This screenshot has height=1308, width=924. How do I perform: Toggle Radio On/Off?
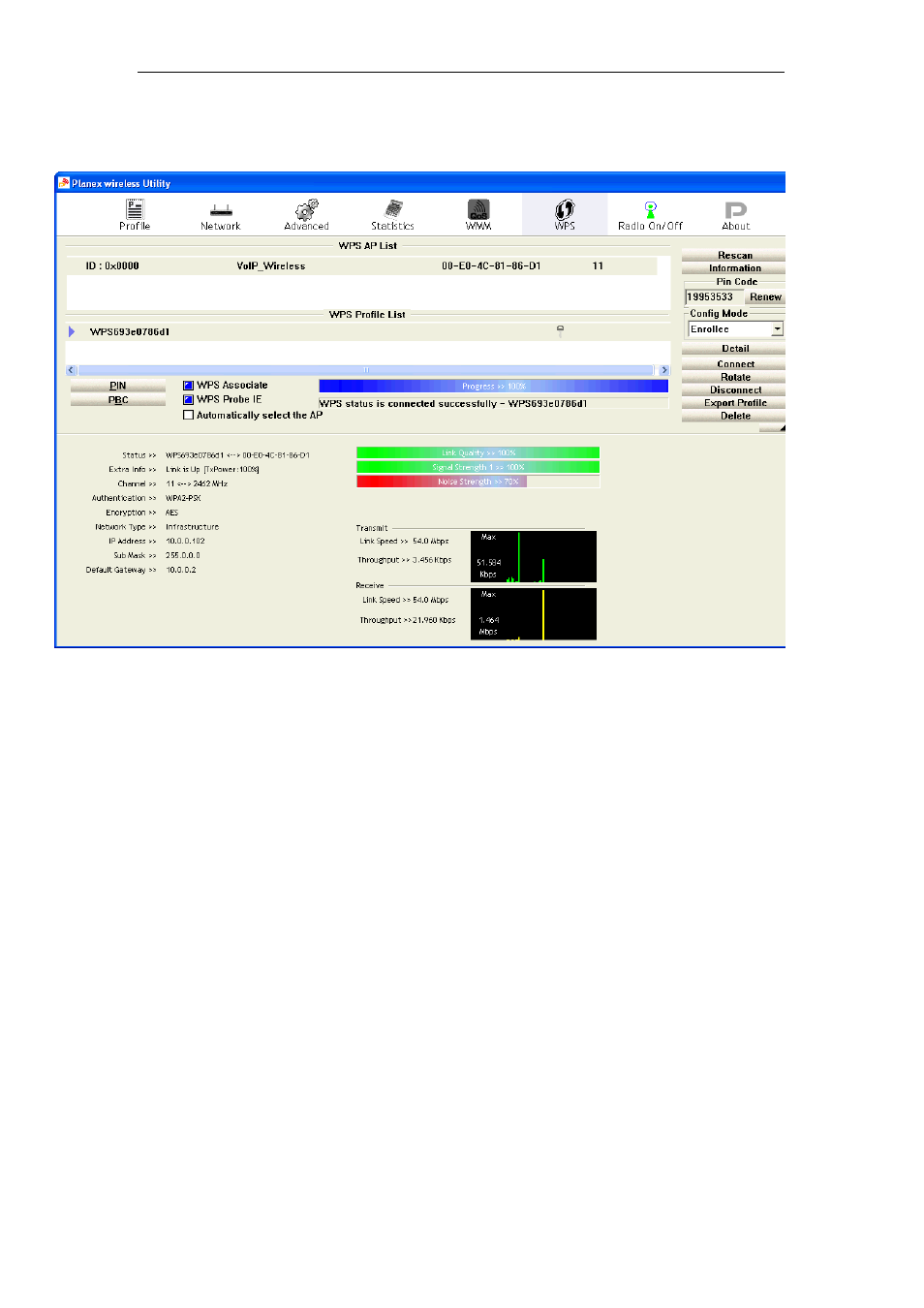click(x=650, y=214)
